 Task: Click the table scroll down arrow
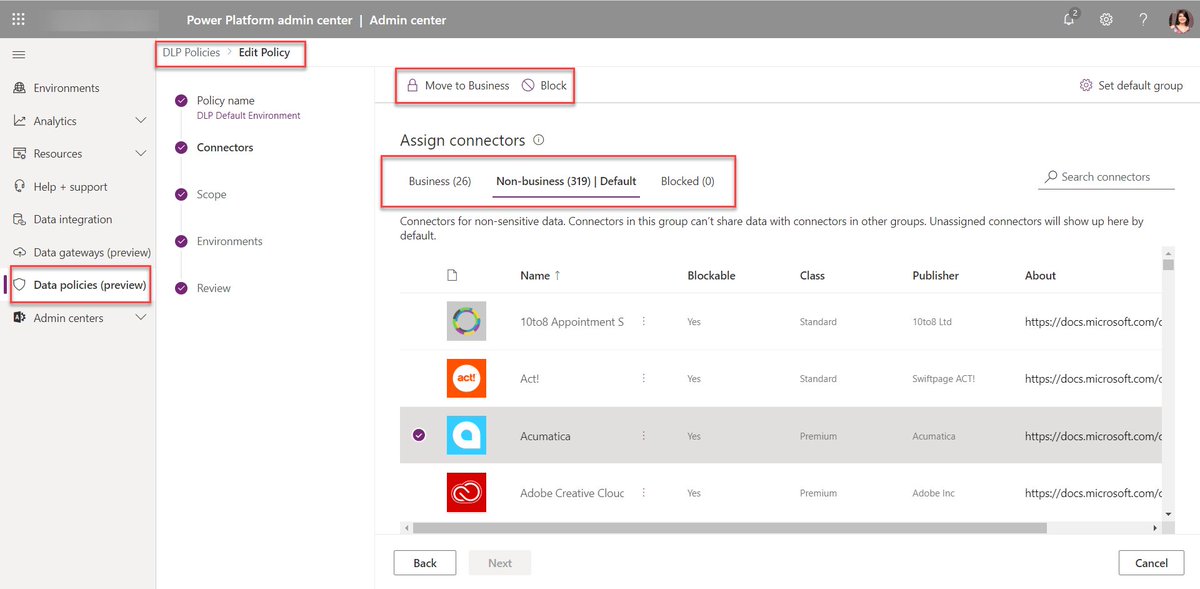(1168, 513)
